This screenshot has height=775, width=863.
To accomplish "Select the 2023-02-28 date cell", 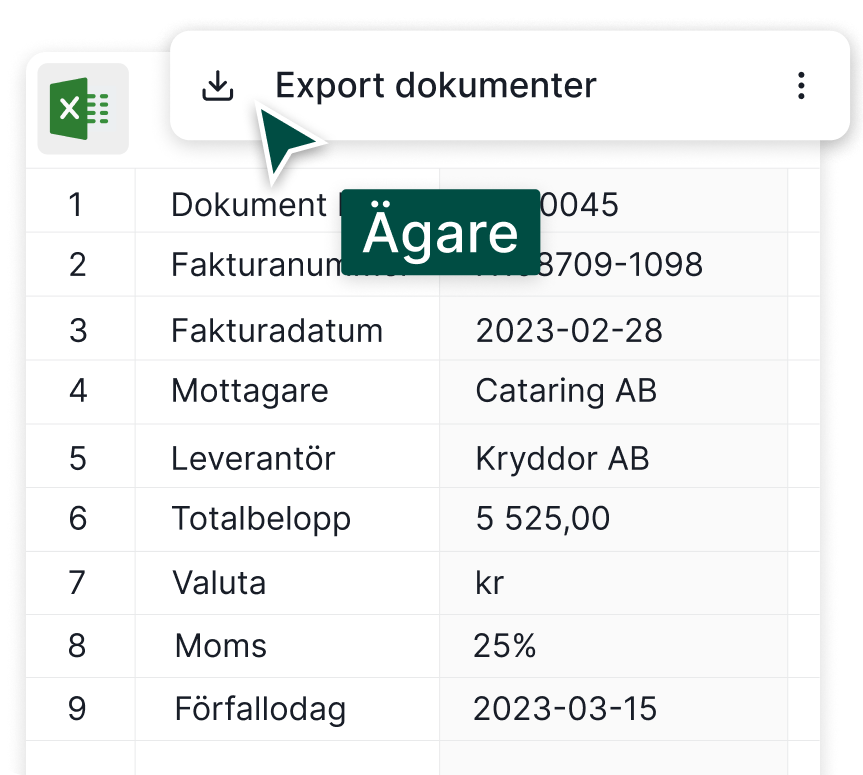I will 568,331.
